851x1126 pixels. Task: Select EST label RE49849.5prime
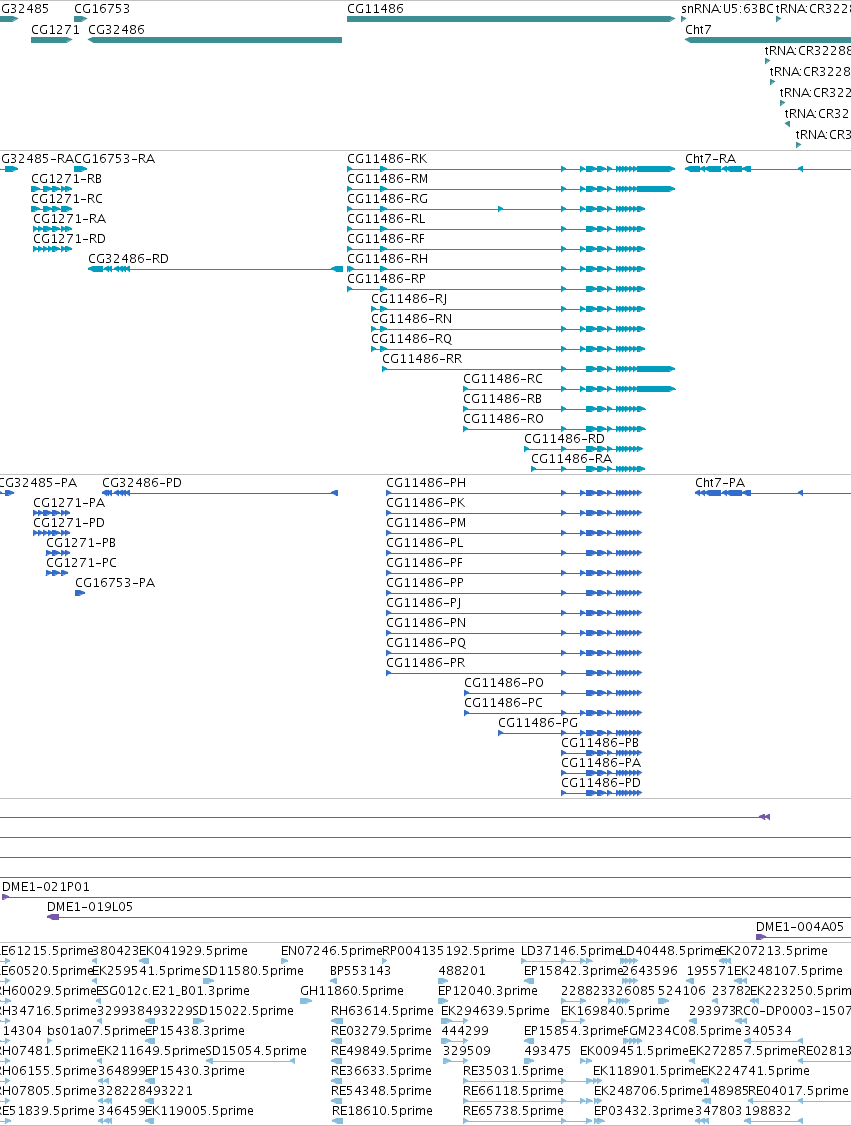point(381,1052)
